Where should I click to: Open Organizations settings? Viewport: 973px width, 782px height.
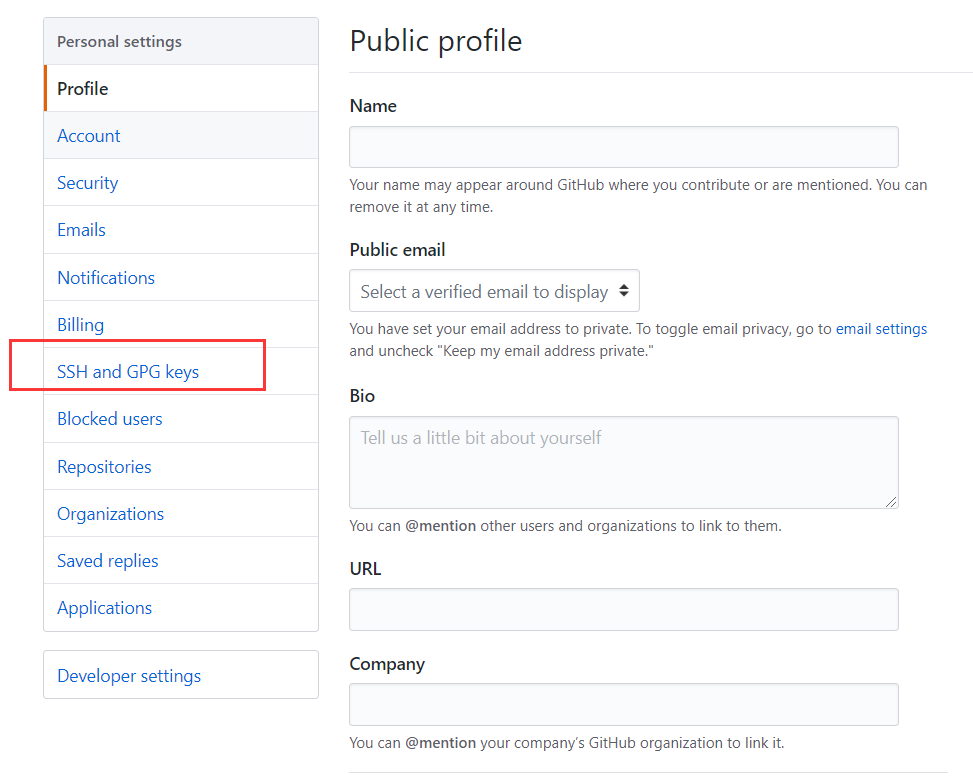pos(181,514)
